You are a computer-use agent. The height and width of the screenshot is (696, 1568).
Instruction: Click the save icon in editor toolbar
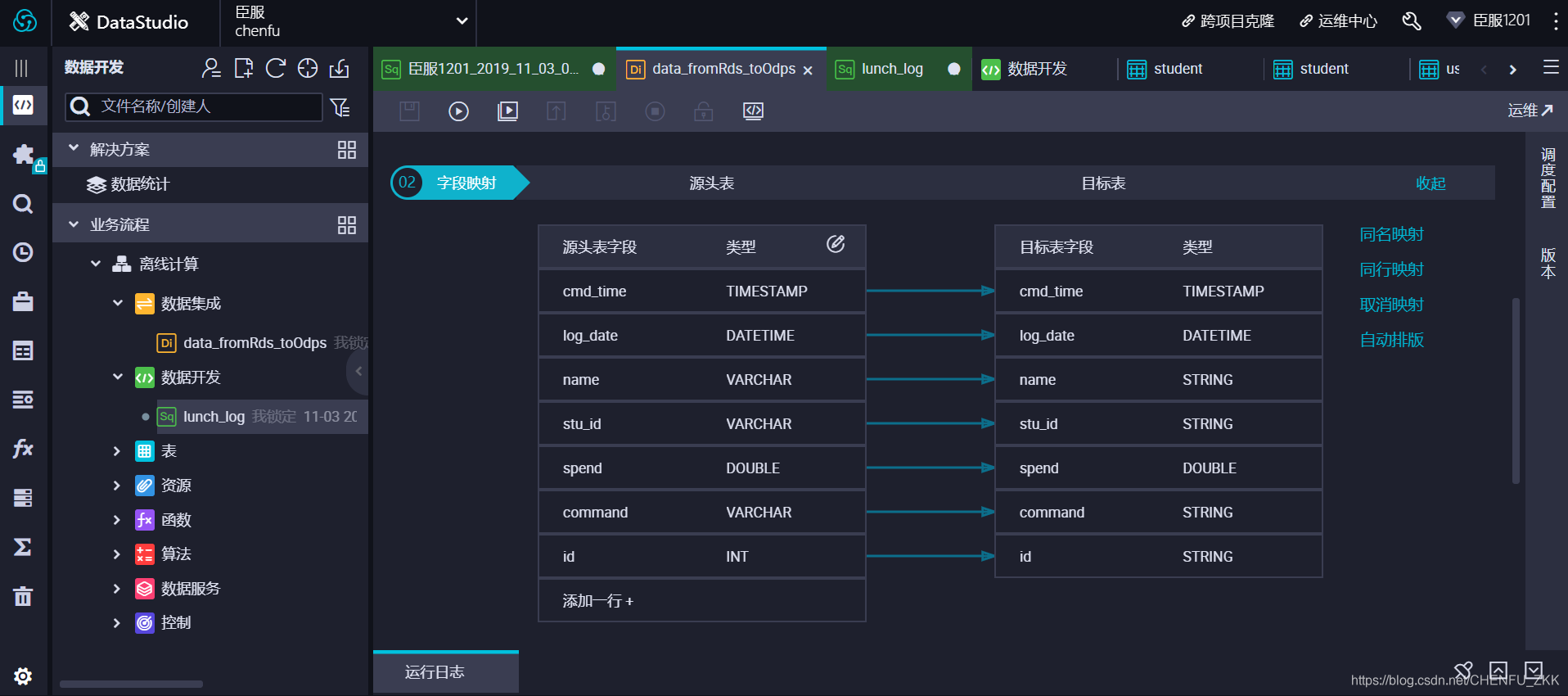point(409,111)
